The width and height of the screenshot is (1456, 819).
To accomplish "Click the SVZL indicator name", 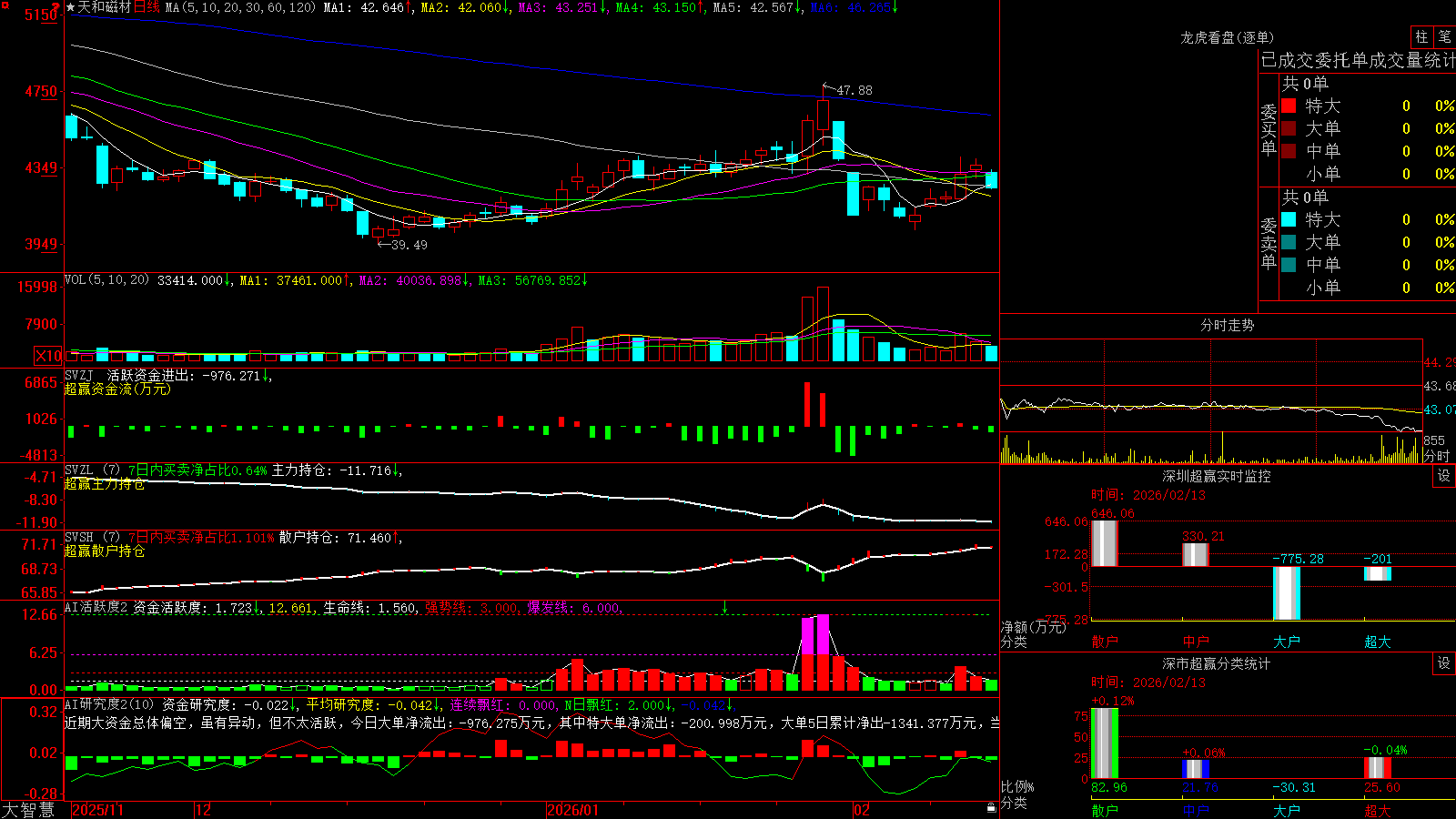I will click(x=79, y=470).
